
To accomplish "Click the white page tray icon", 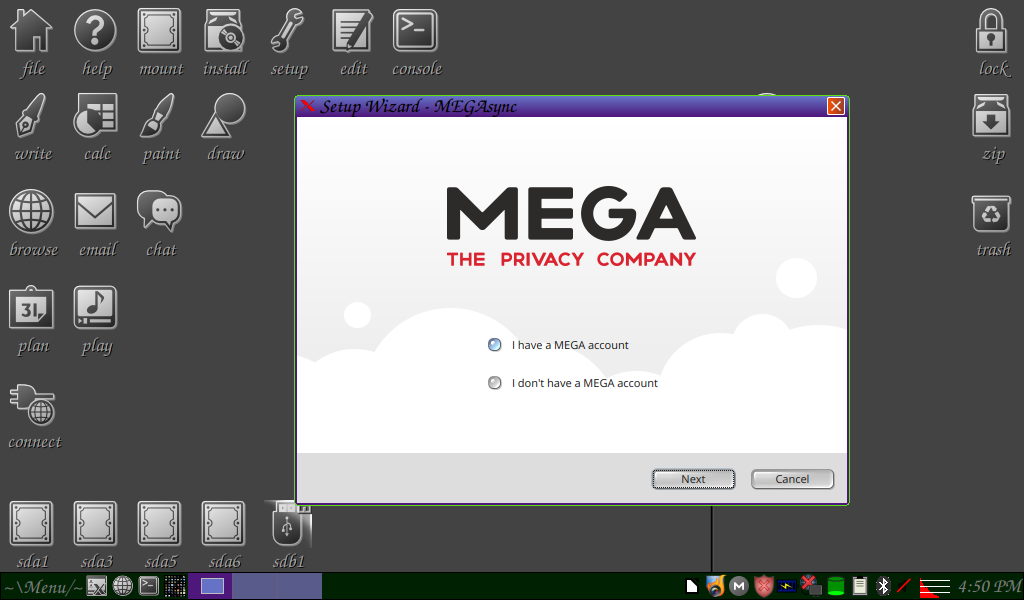I will (x=692, y=586).
